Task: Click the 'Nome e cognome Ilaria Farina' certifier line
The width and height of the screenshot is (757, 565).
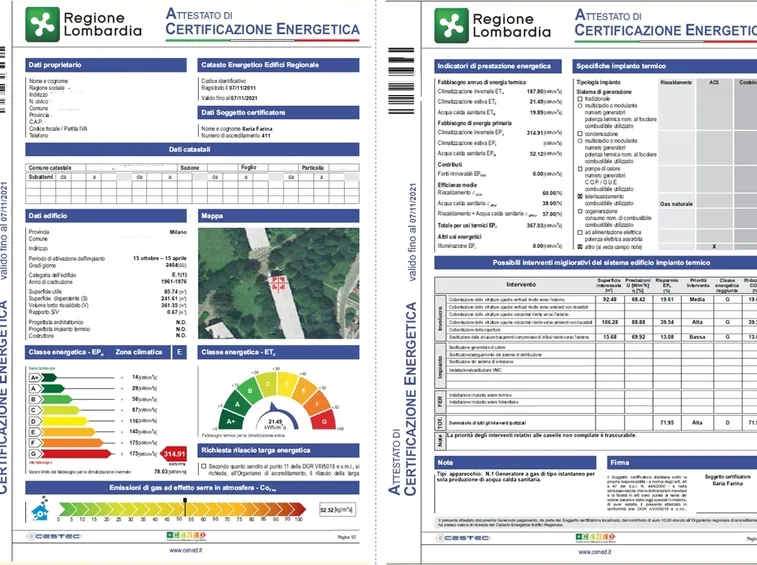Action: click(237, 129)
